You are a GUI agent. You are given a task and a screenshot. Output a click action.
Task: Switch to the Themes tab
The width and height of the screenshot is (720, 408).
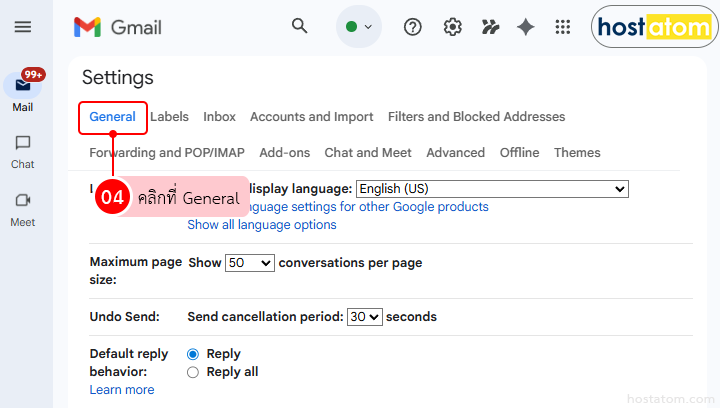click(577, 153)
